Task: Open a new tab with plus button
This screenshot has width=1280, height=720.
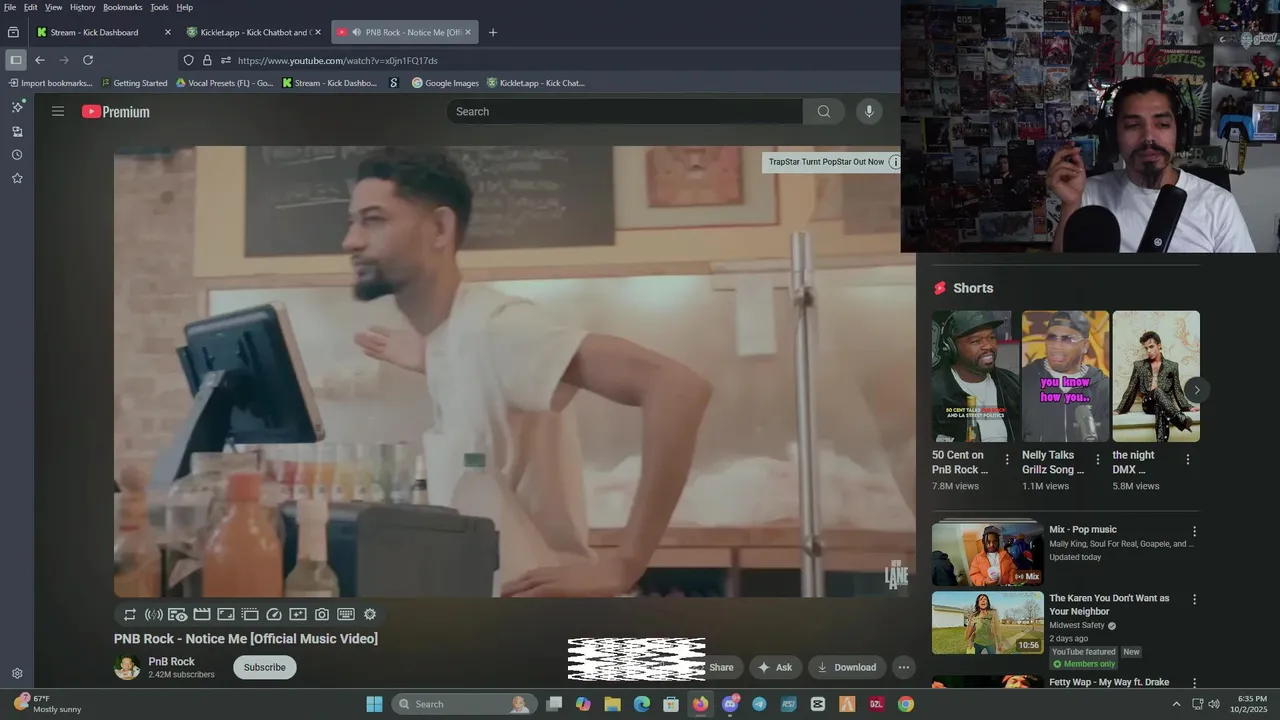Action: coord(492,32)
